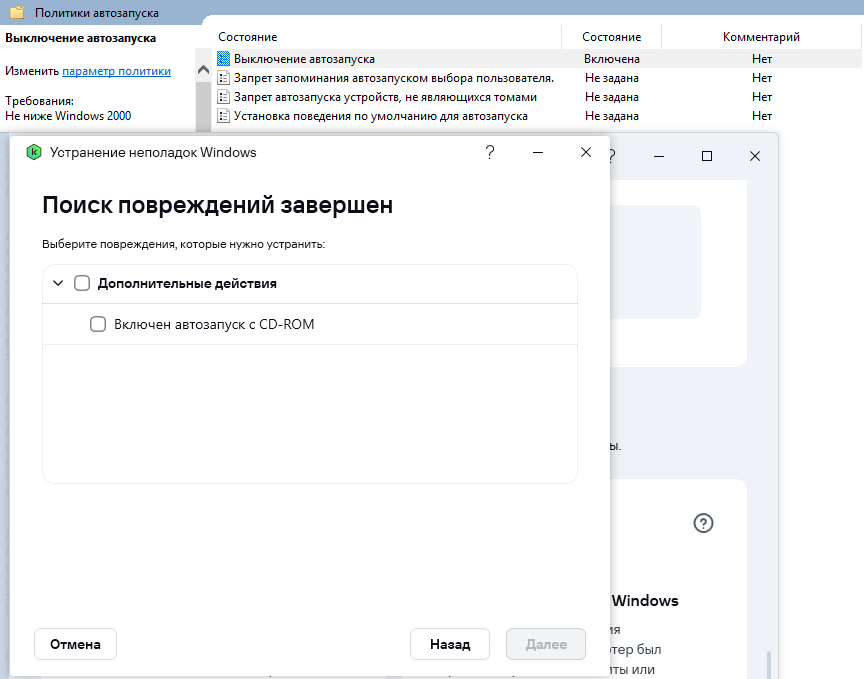The height and width of the screenshot is (679, 864).
Task: Click the Политики автозапуска folder title
Action: pyautogui.click(x=97, y=13)
